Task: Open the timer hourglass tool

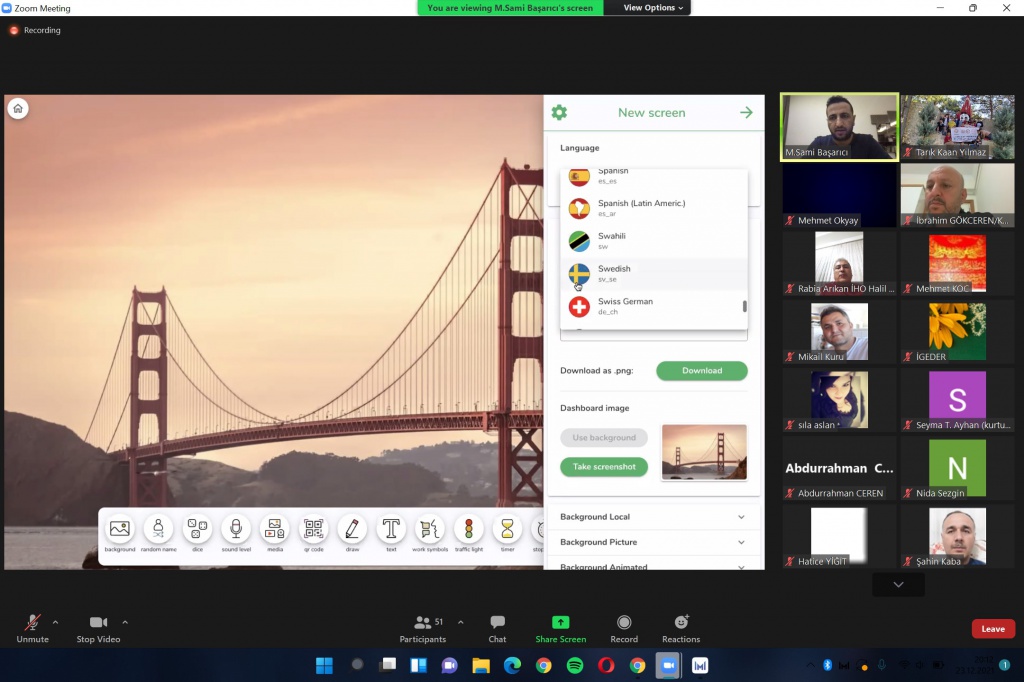Action: pyautogui.click(x=507, y=529)
